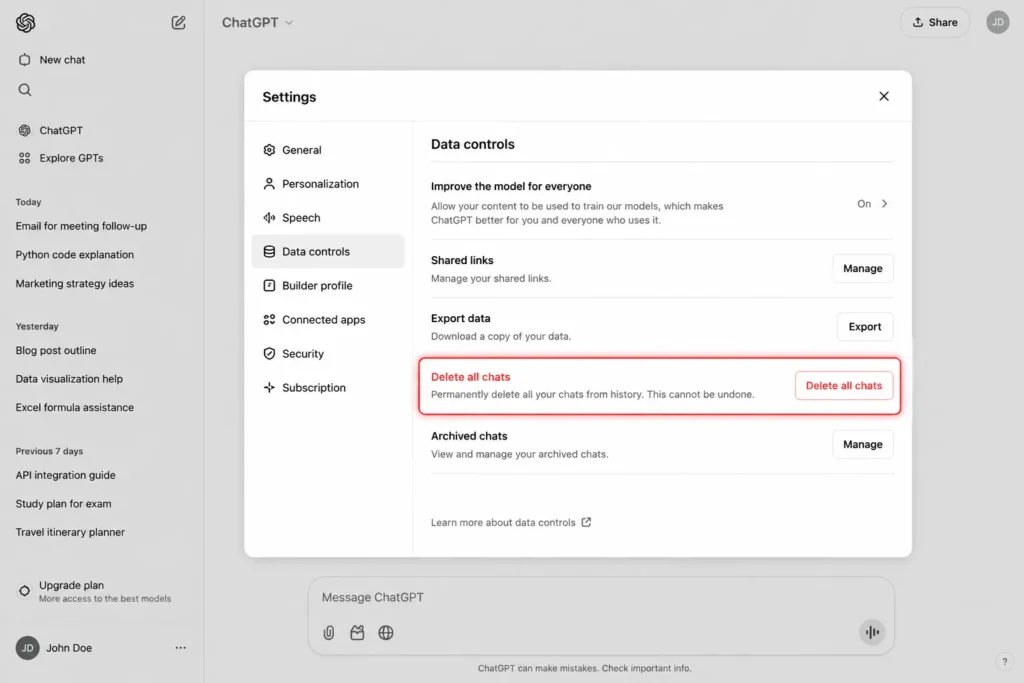Open ChatGPT entry in sidebar
Image resolution: width=1024 pixels, height=683 pixels.
pos(51,131)
